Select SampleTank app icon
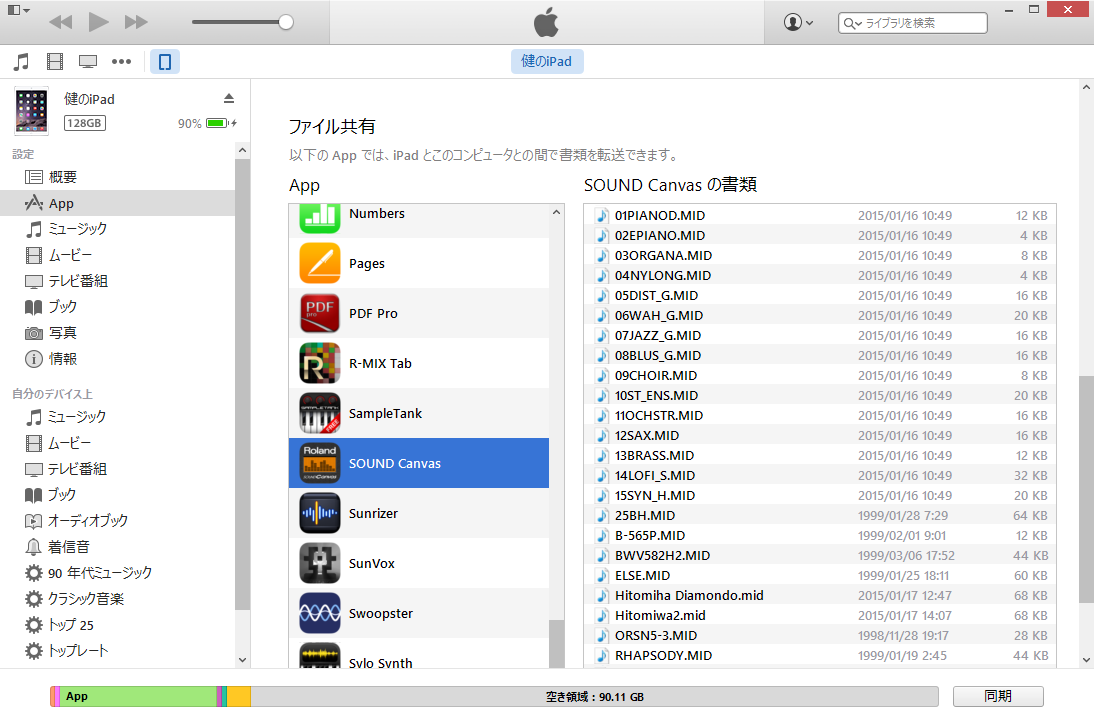This screenshot has height=724, width=1094. point(320,413)
